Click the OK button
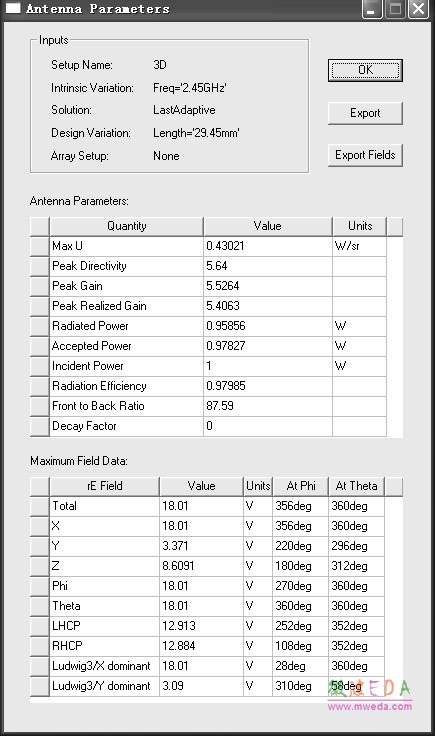Image resolution: width=435 pixels, height=736 pixels. click(x=365, y=70)
